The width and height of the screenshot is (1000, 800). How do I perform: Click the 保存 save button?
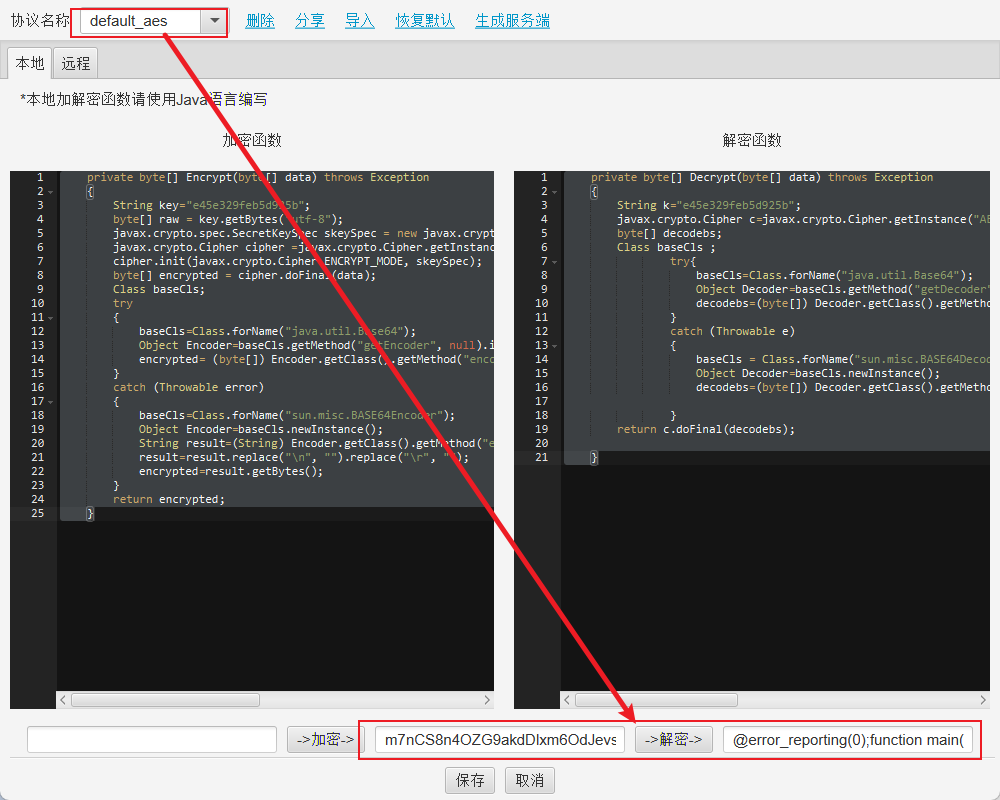point(470,780)
